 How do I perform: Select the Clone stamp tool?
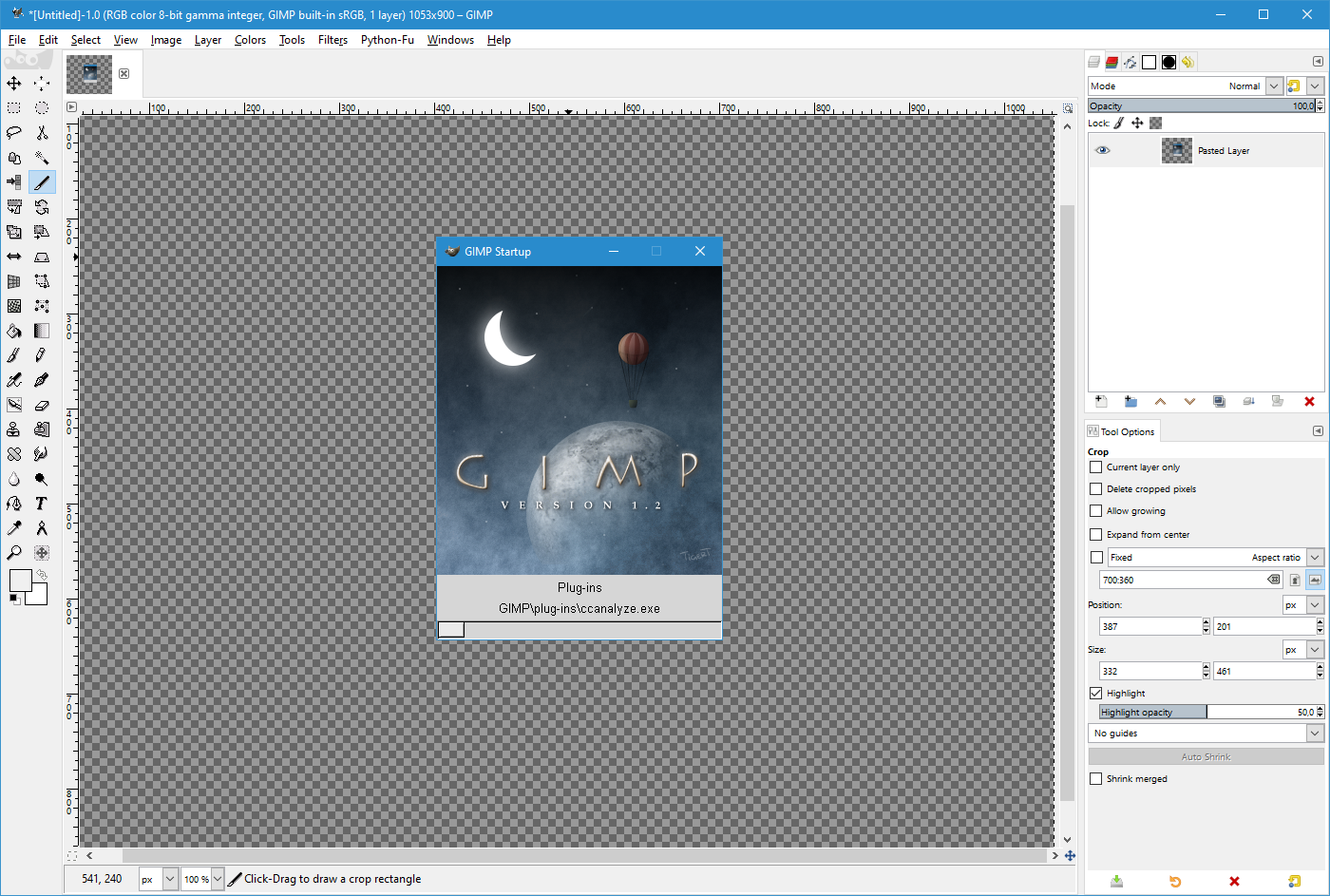click(14, 429)
